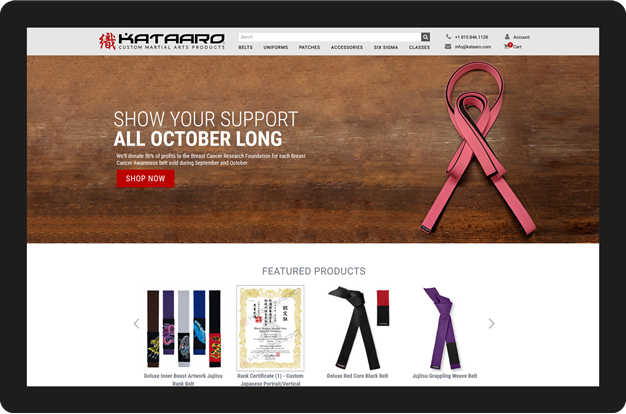Open Deluxe Red Core Black Belt thumbnail
The height and width of the screenshot is (414, 626).
358,328
